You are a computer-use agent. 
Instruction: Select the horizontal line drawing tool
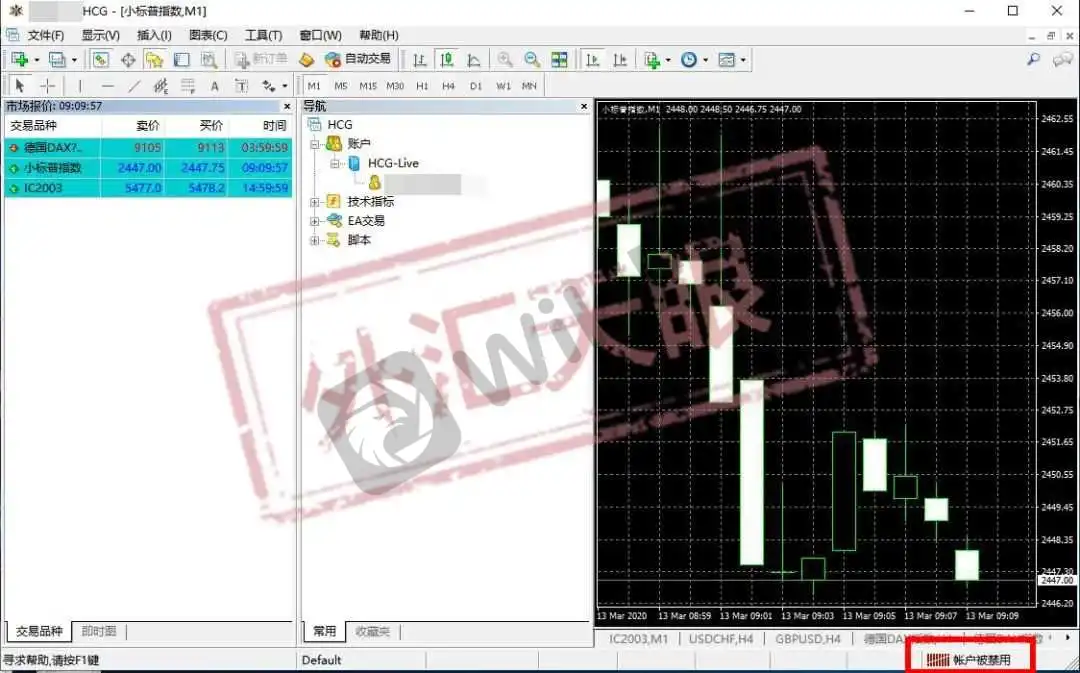[x=107, y=85]
